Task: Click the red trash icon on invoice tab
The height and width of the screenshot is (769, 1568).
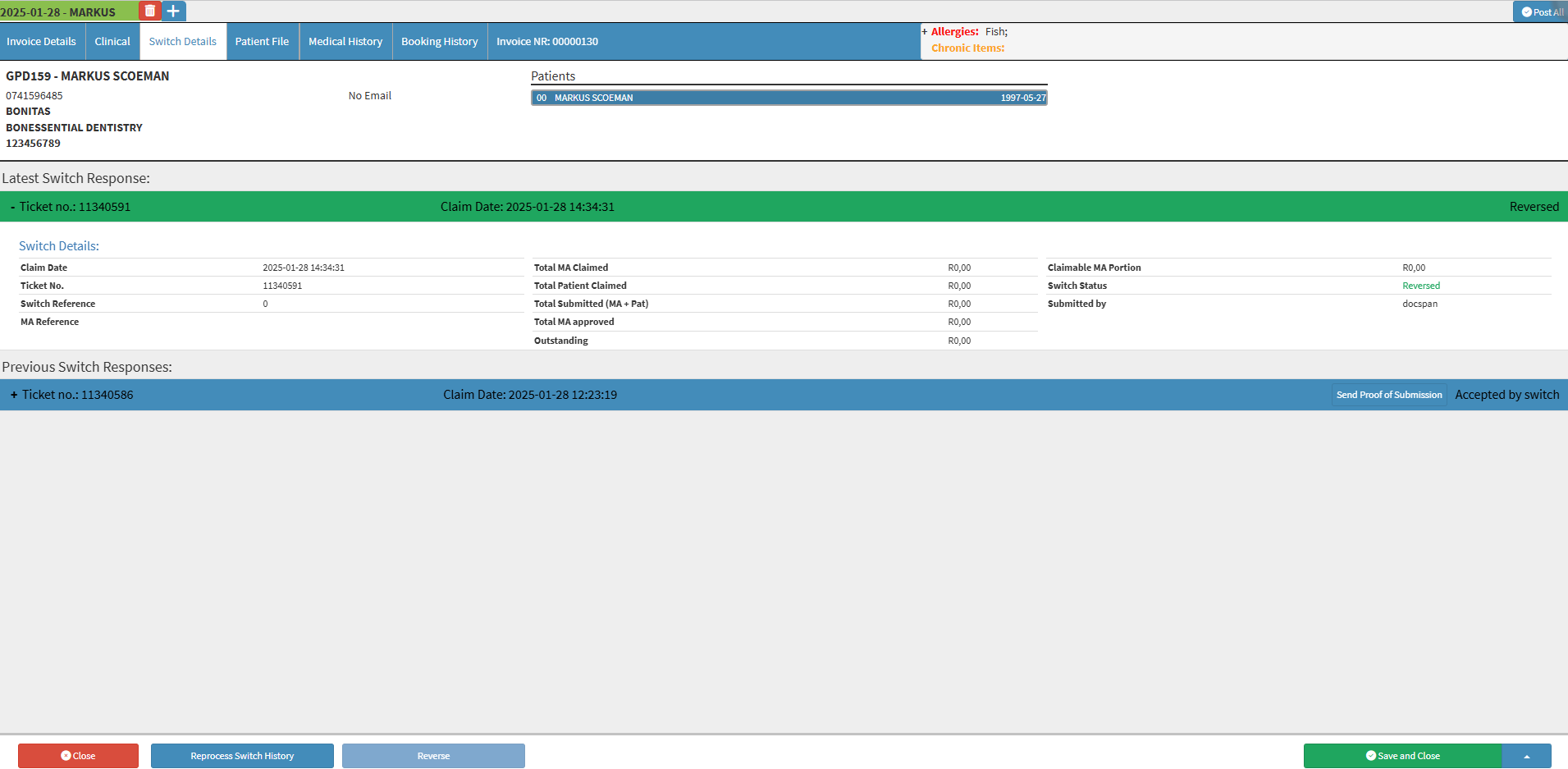Action: coord(149,11)
